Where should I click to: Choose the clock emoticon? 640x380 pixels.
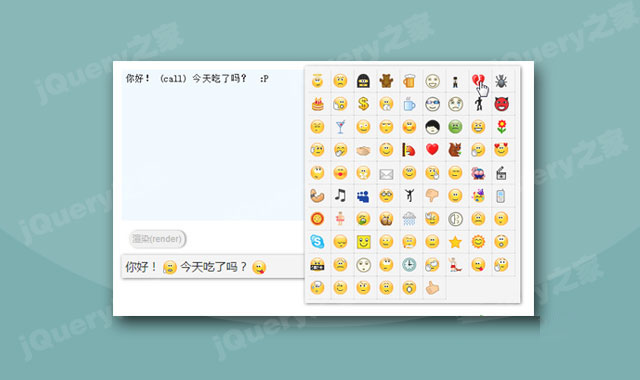click(x=409, y=265)
